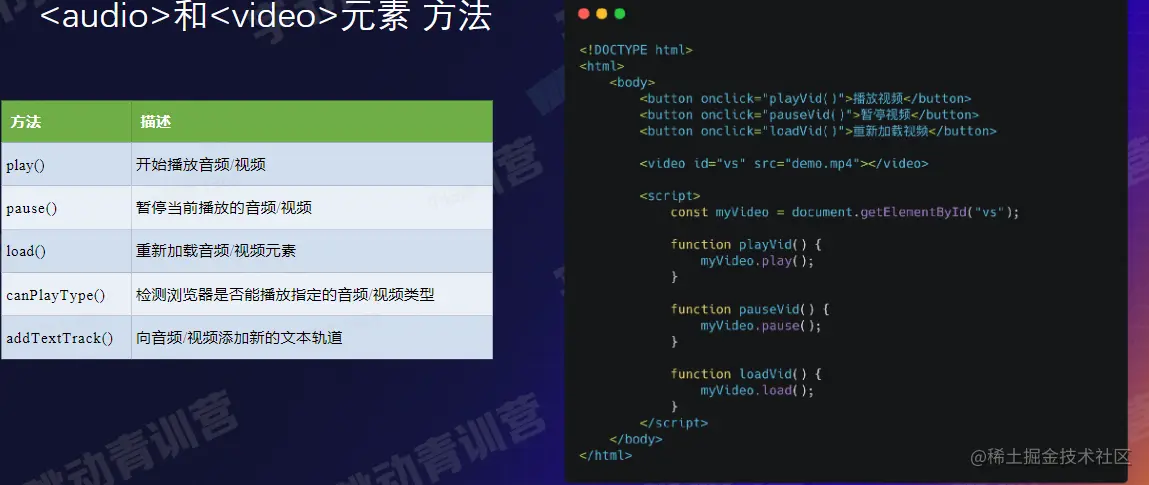Click the yellow minimize dot on code window
The image size is (1149, 485).
pos(602,14)
